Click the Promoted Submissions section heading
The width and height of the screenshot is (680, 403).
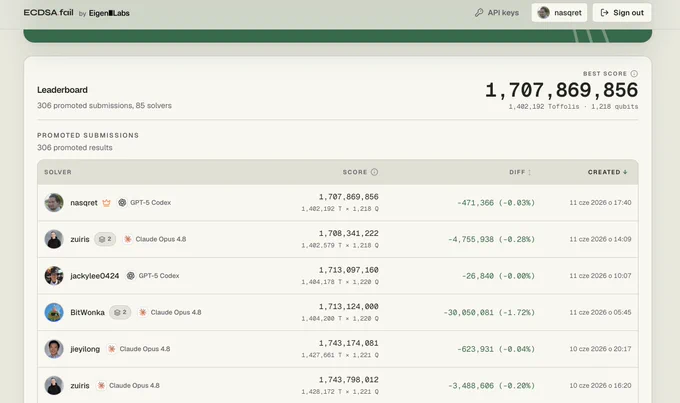[88, 135]
